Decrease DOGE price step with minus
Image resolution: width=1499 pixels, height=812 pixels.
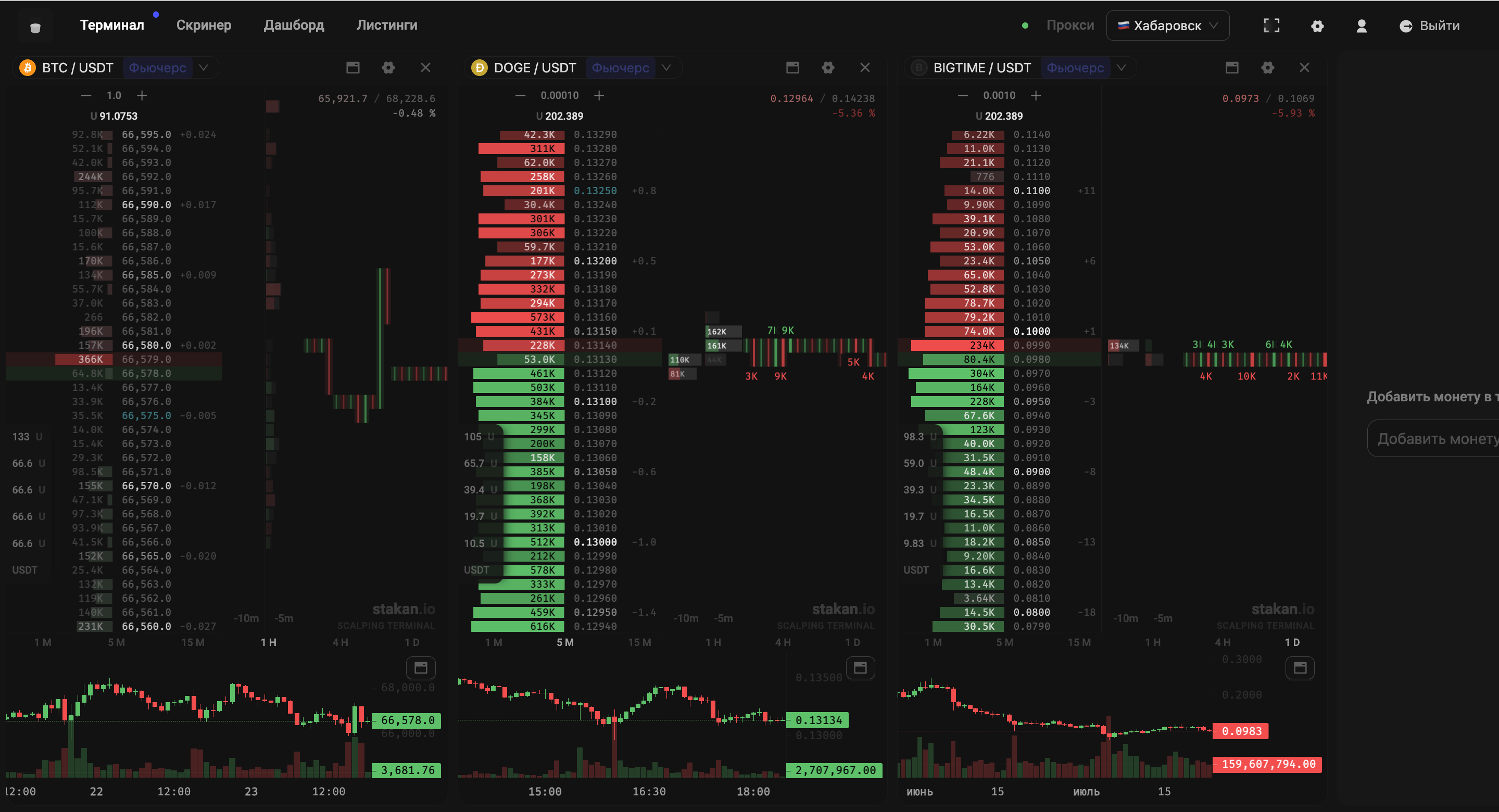520,95
